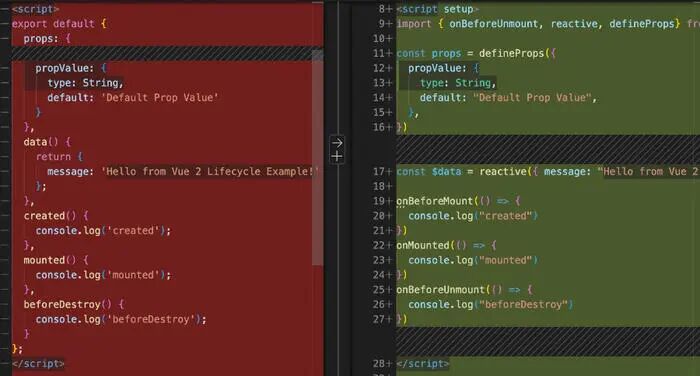This screenshot has height=376, width=700.
Task: Click 'type: String,' on line 13
Action: (458, 83)
